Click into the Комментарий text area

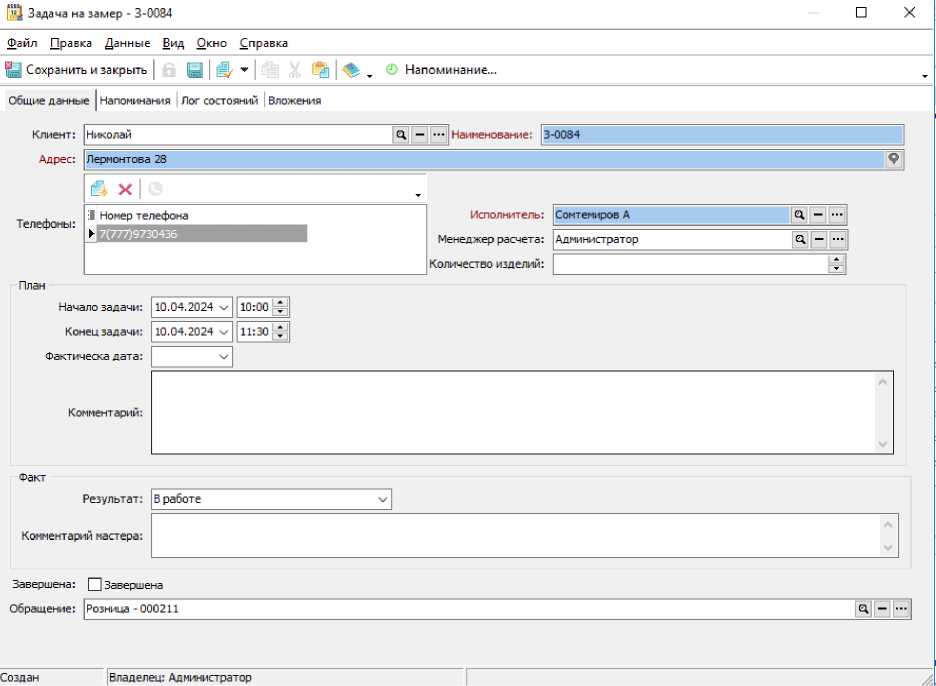pyautogui.click(x=512, y=412)
